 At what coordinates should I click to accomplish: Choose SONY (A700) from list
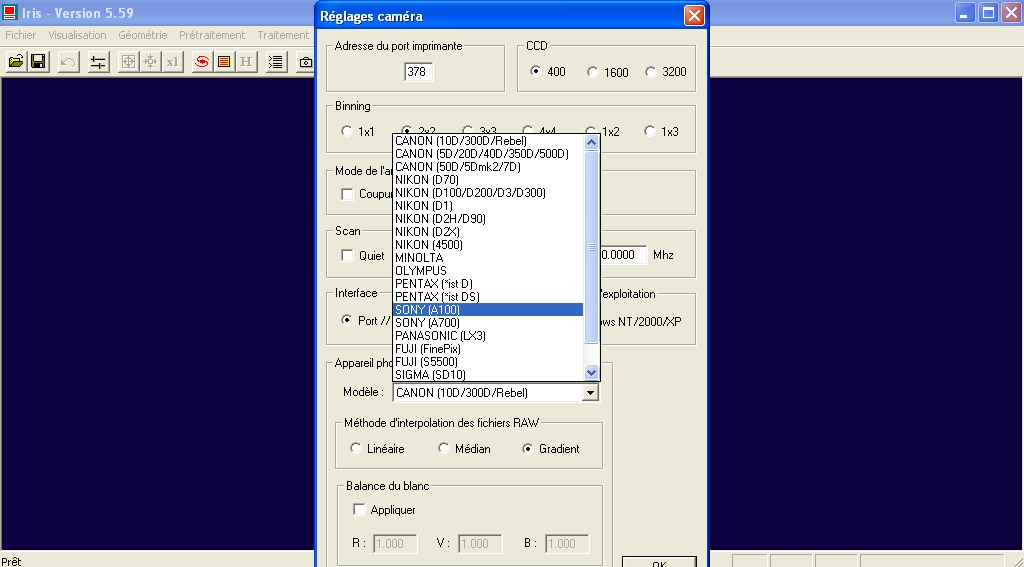[x=488, y=323]
